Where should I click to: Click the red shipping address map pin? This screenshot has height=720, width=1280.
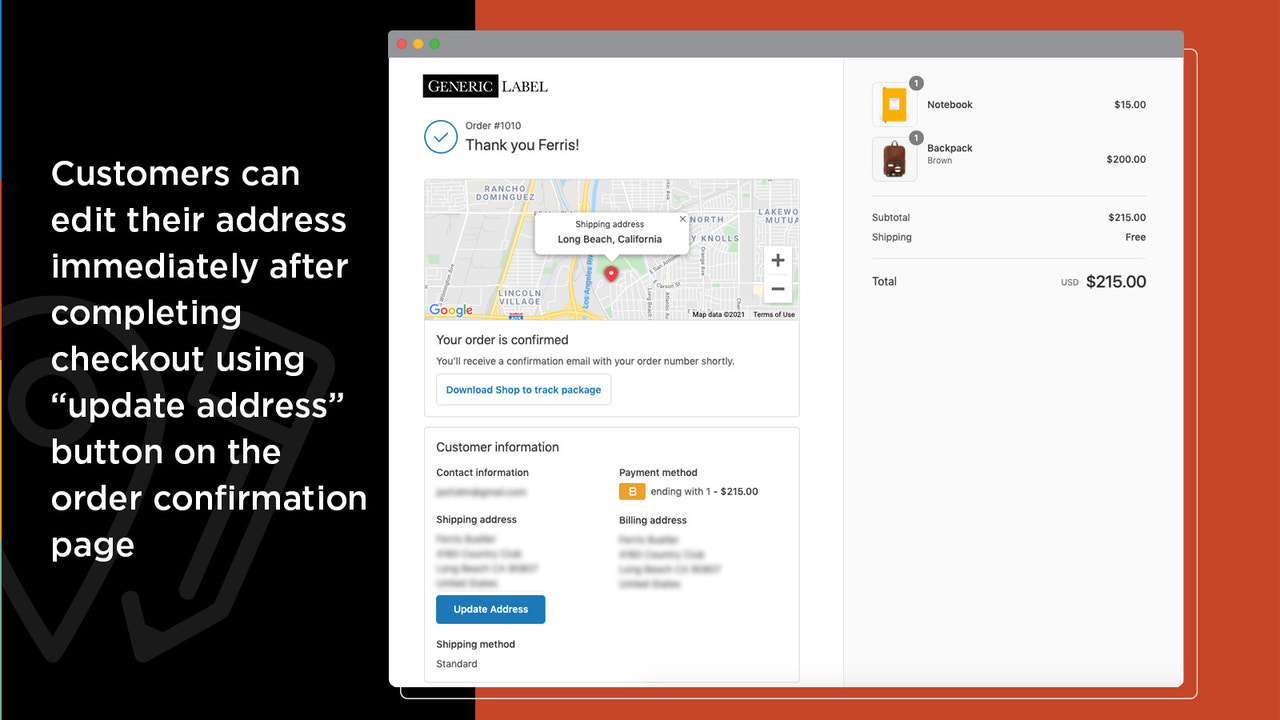(x=611, y=274)
